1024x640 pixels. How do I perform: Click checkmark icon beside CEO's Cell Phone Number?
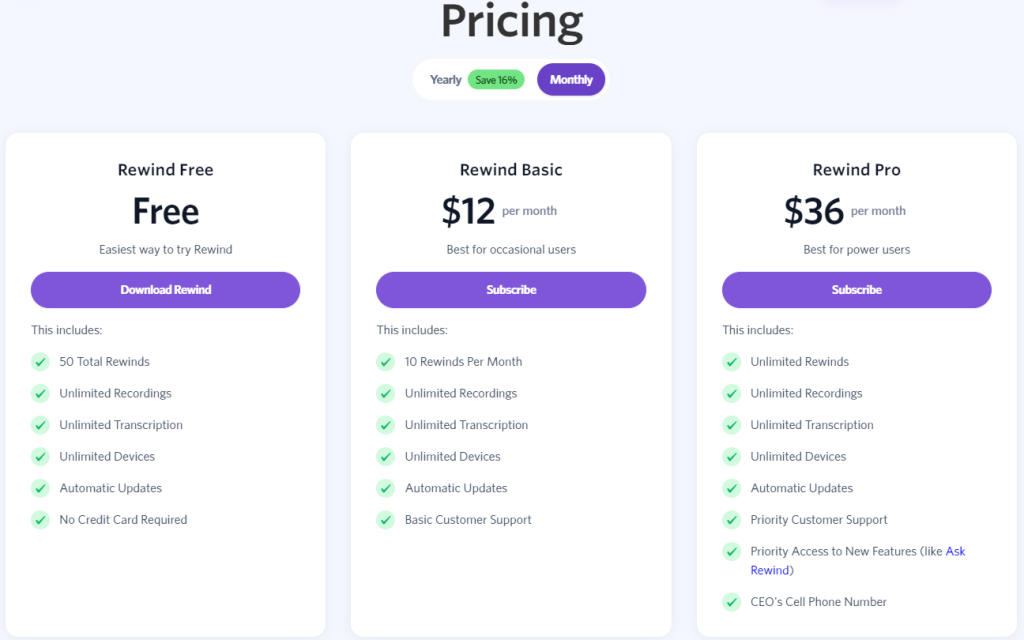click(x=732, y=602)
